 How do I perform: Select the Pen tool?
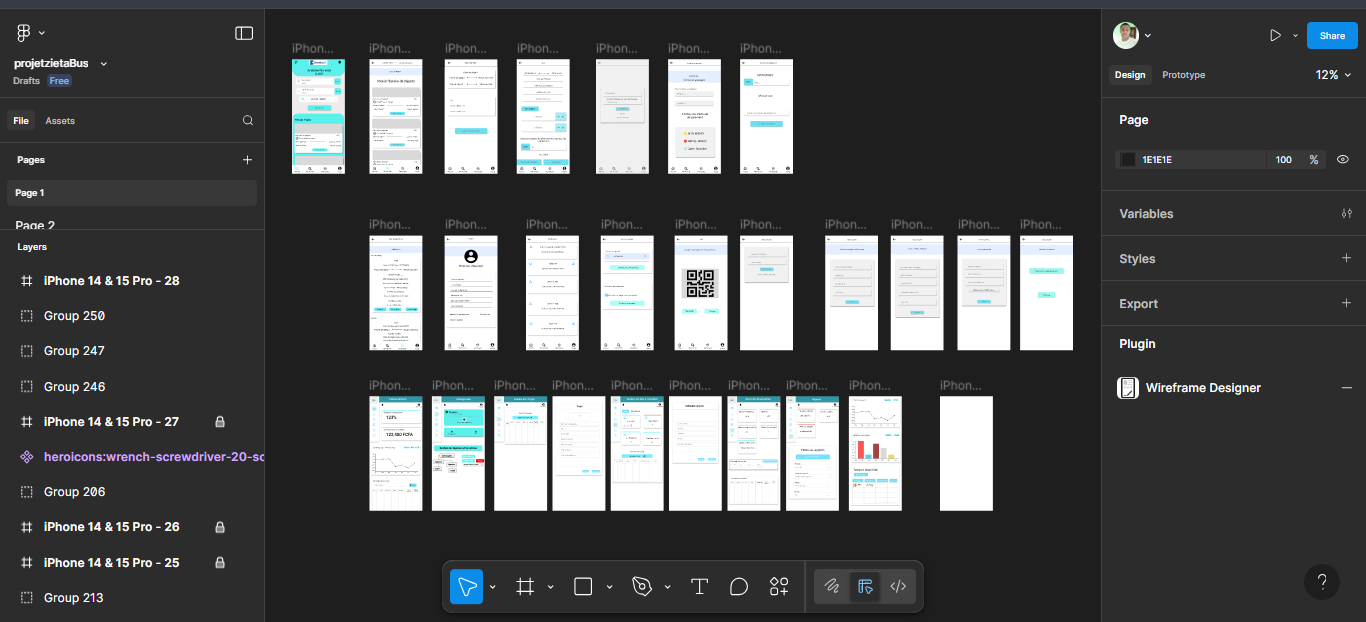click(641, 586)
